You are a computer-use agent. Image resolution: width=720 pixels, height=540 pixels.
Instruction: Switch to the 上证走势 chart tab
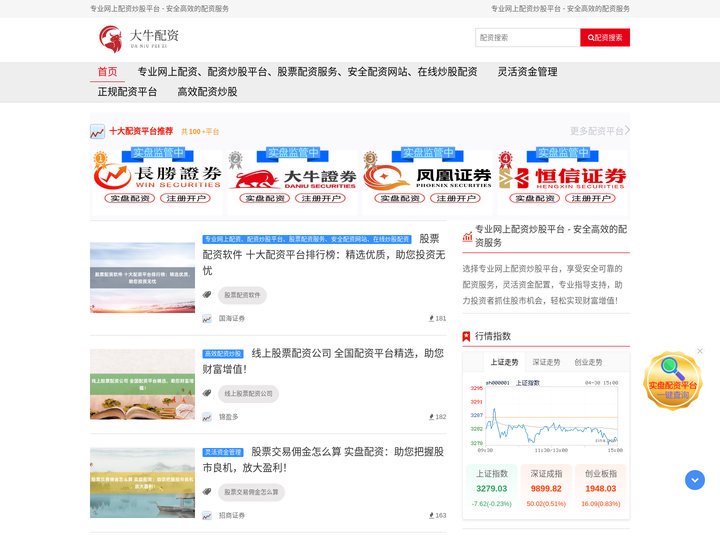pyautogui.click(x=504, y=362)
